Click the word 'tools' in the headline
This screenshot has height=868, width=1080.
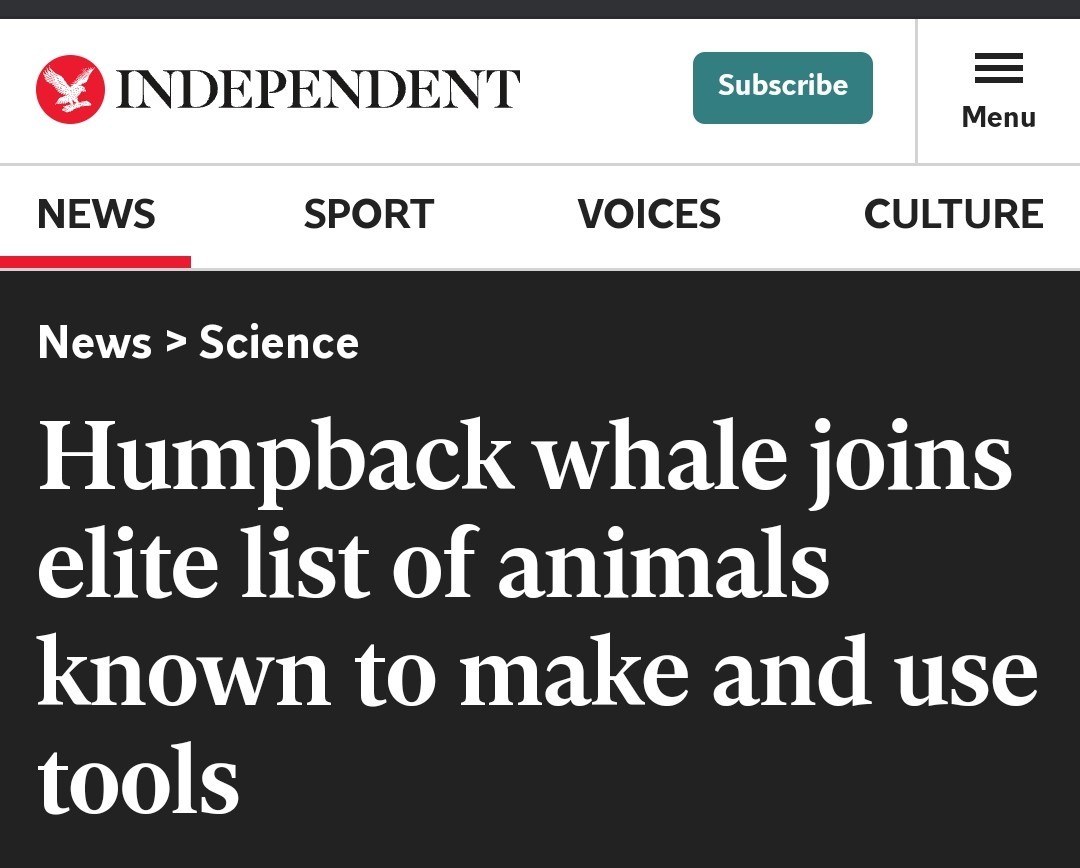[139, 781]
